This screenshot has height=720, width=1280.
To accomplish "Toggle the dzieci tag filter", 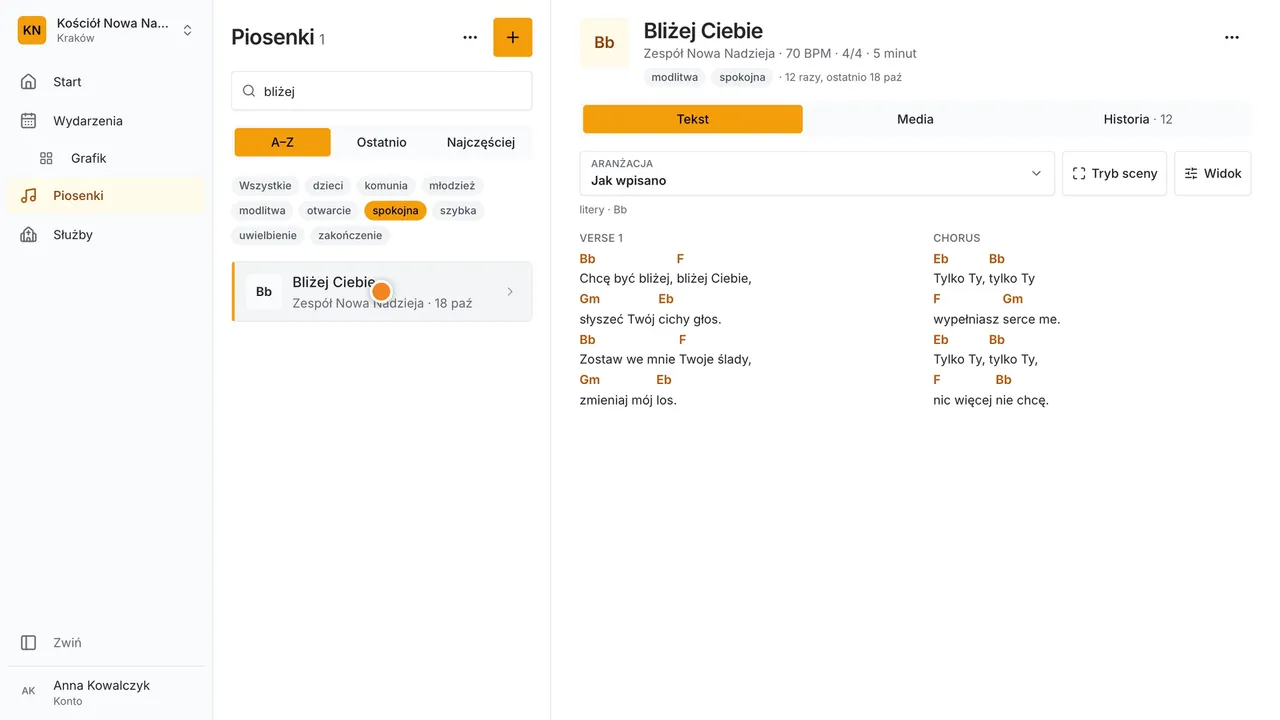I will point(328,185).
